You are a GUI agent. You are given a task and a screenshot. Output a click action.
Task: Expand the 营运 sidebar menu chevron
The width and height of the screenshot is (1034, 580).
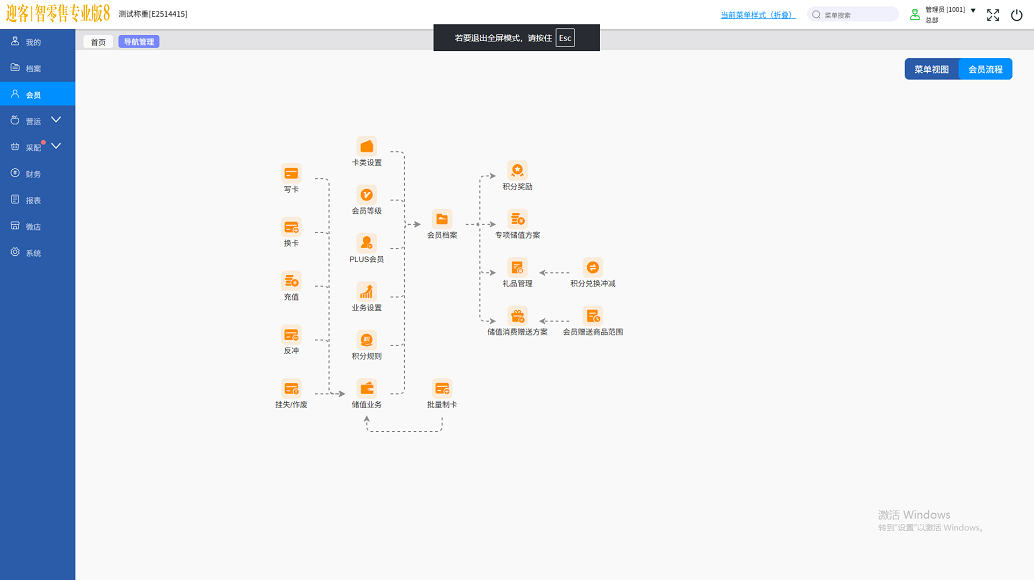(56, 120)
